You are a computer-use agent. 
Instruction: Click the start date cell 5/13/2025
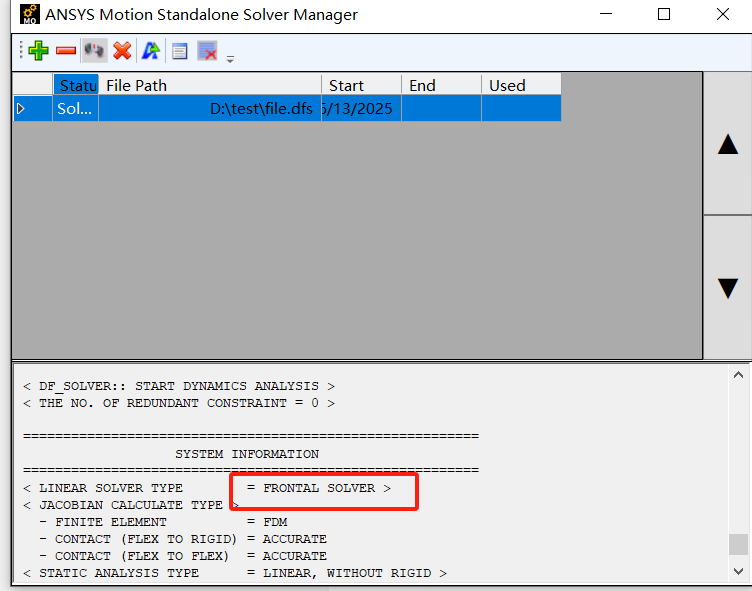coord(361,108)
